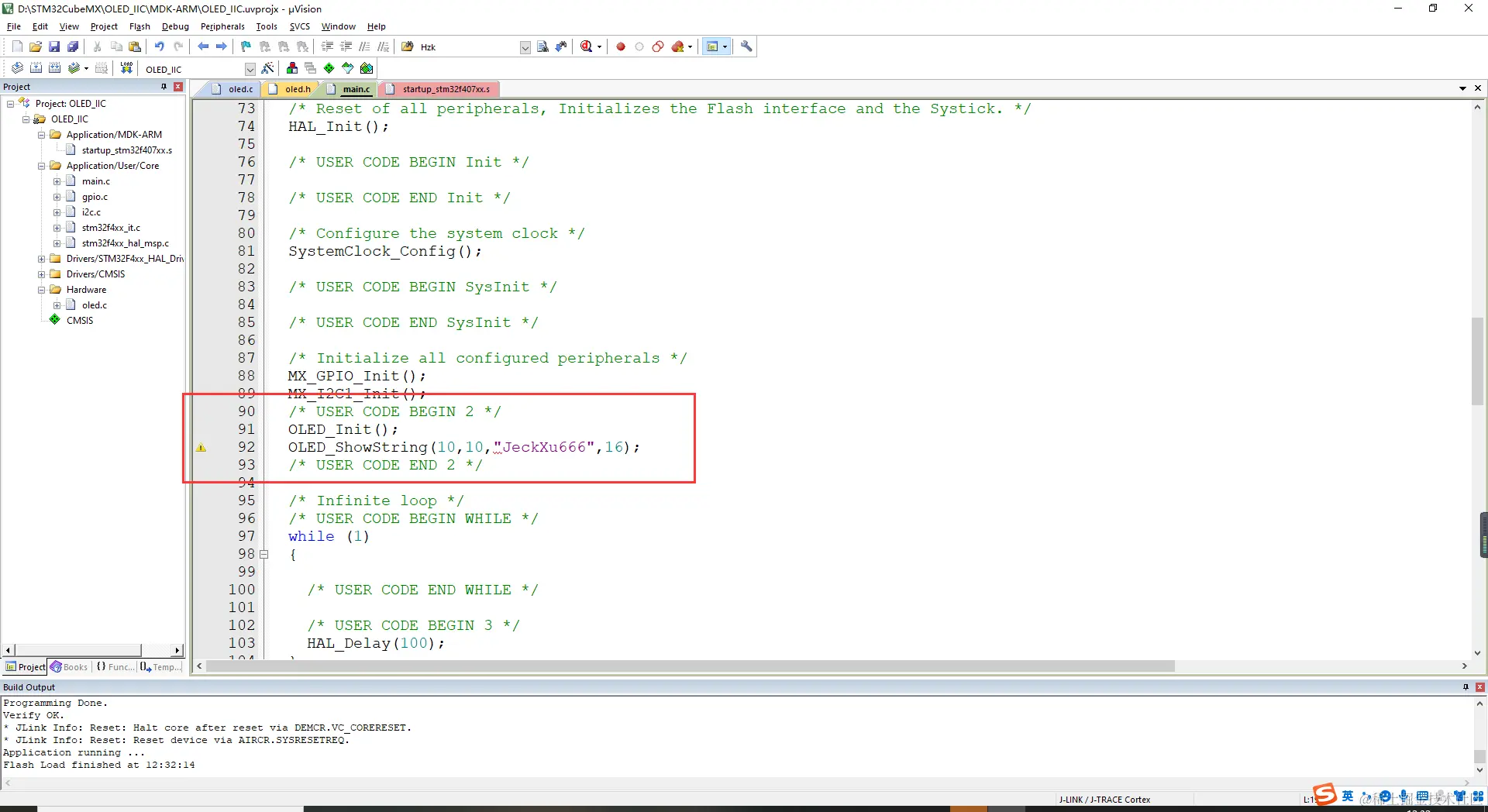Image resolution: width=1488 pixels, height=812 pixels.
Task: Start the debug session
Action: [587, 46]
